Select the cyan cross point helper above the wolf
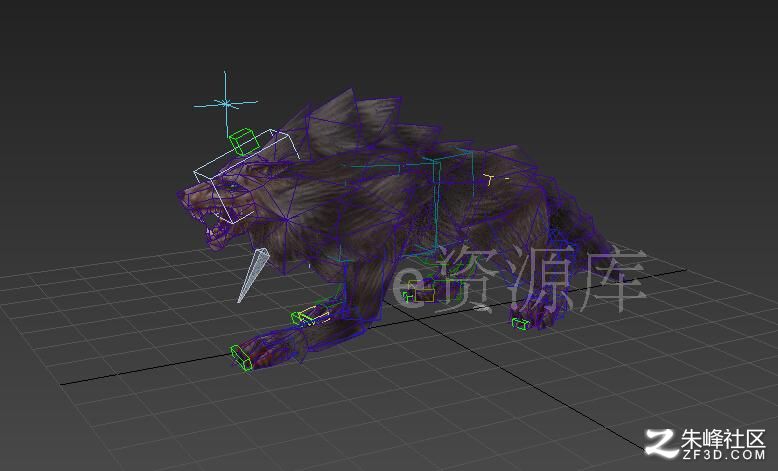778x471 pixels. (x=226, y=104)
